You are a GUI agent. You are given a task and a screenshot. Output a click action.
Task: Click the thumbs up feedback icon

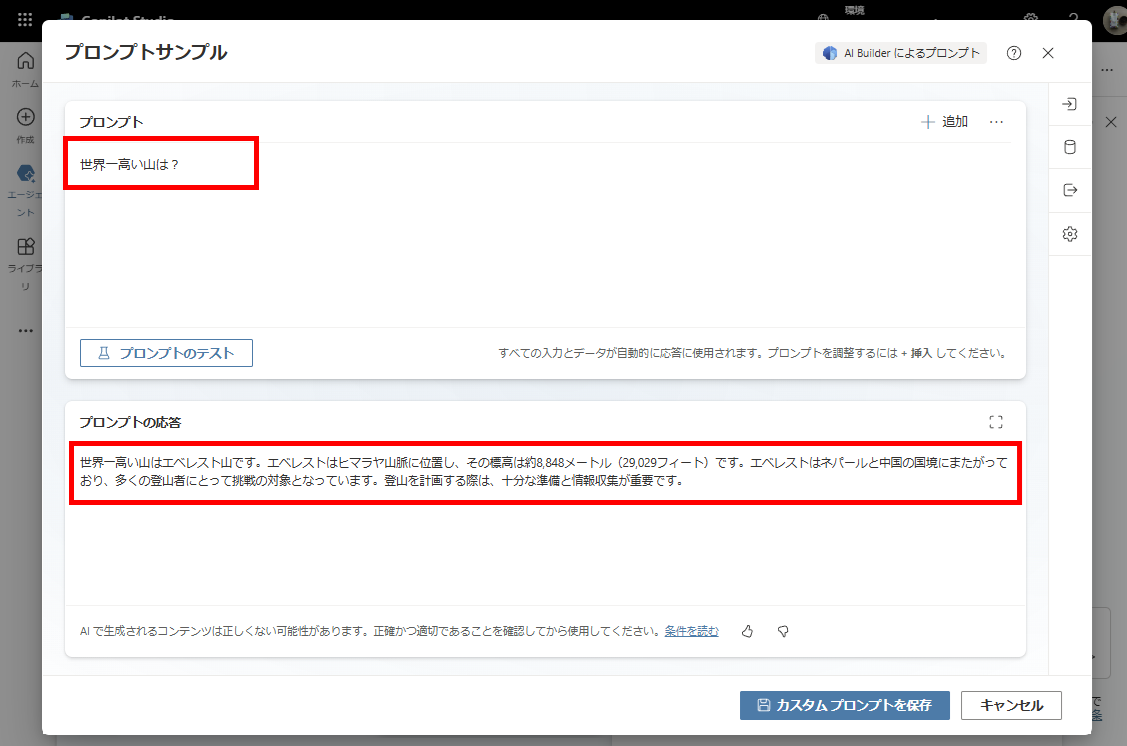747,631
